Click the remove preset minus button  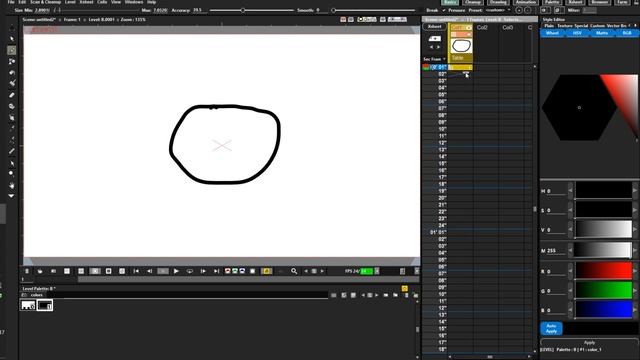coord(528,10)
